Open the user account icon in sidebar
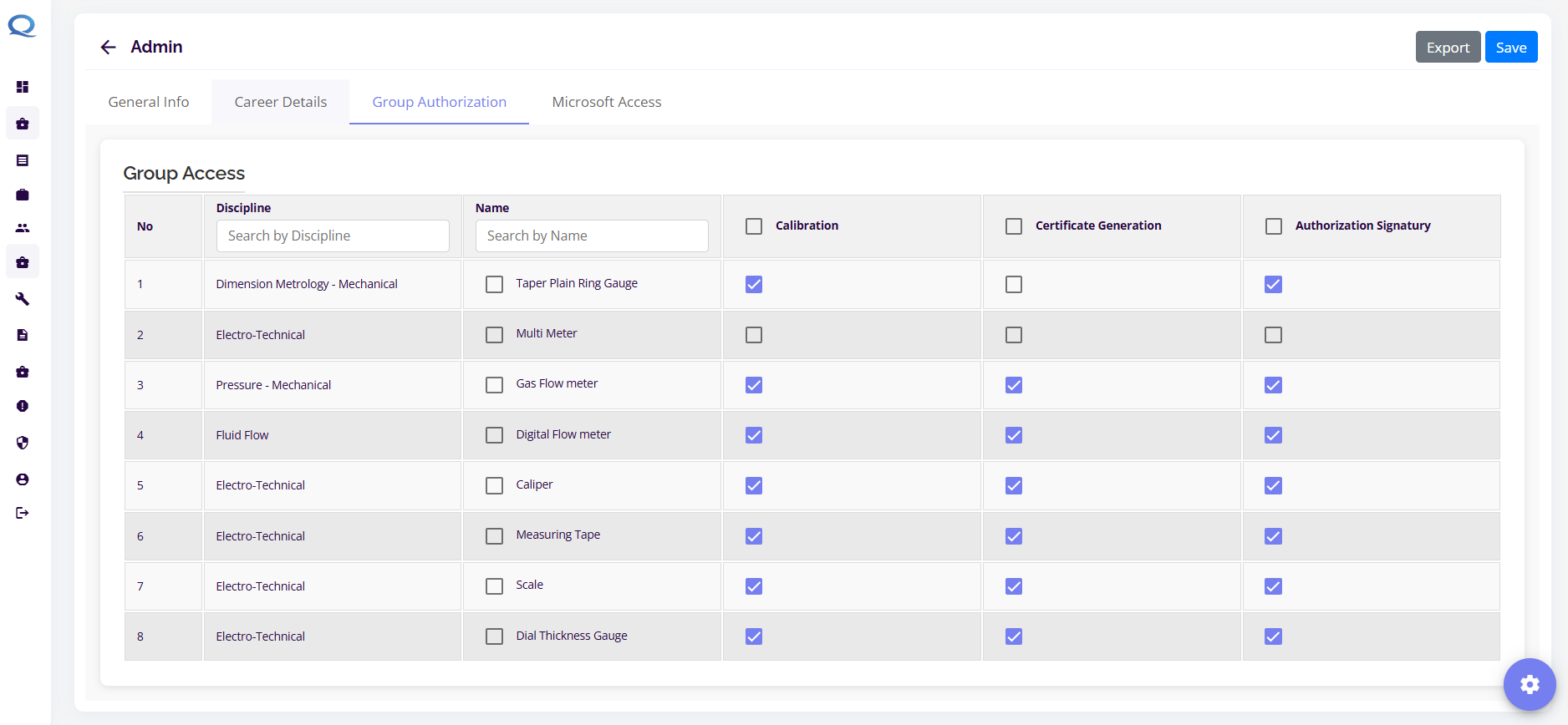This screenshot has width=1568, height=725. pos(23,479)
